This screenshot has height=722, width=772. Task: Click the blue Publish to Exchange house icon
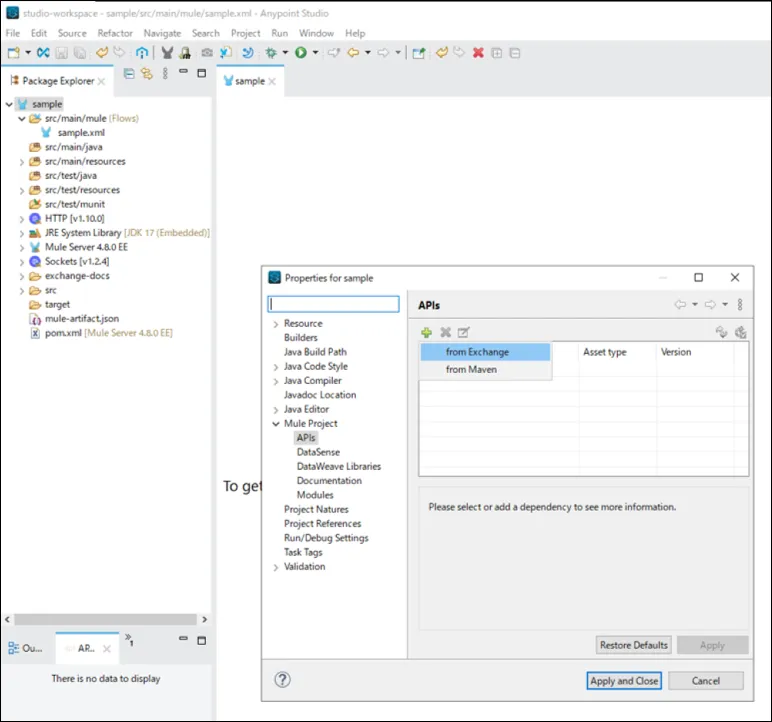142,53
